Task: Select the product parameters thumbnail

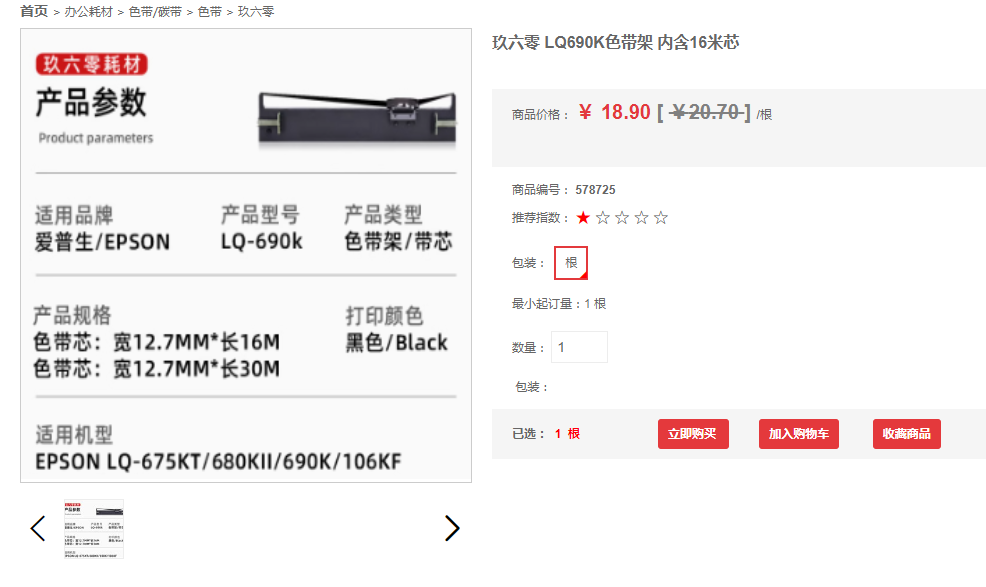Action: [94, 529]
